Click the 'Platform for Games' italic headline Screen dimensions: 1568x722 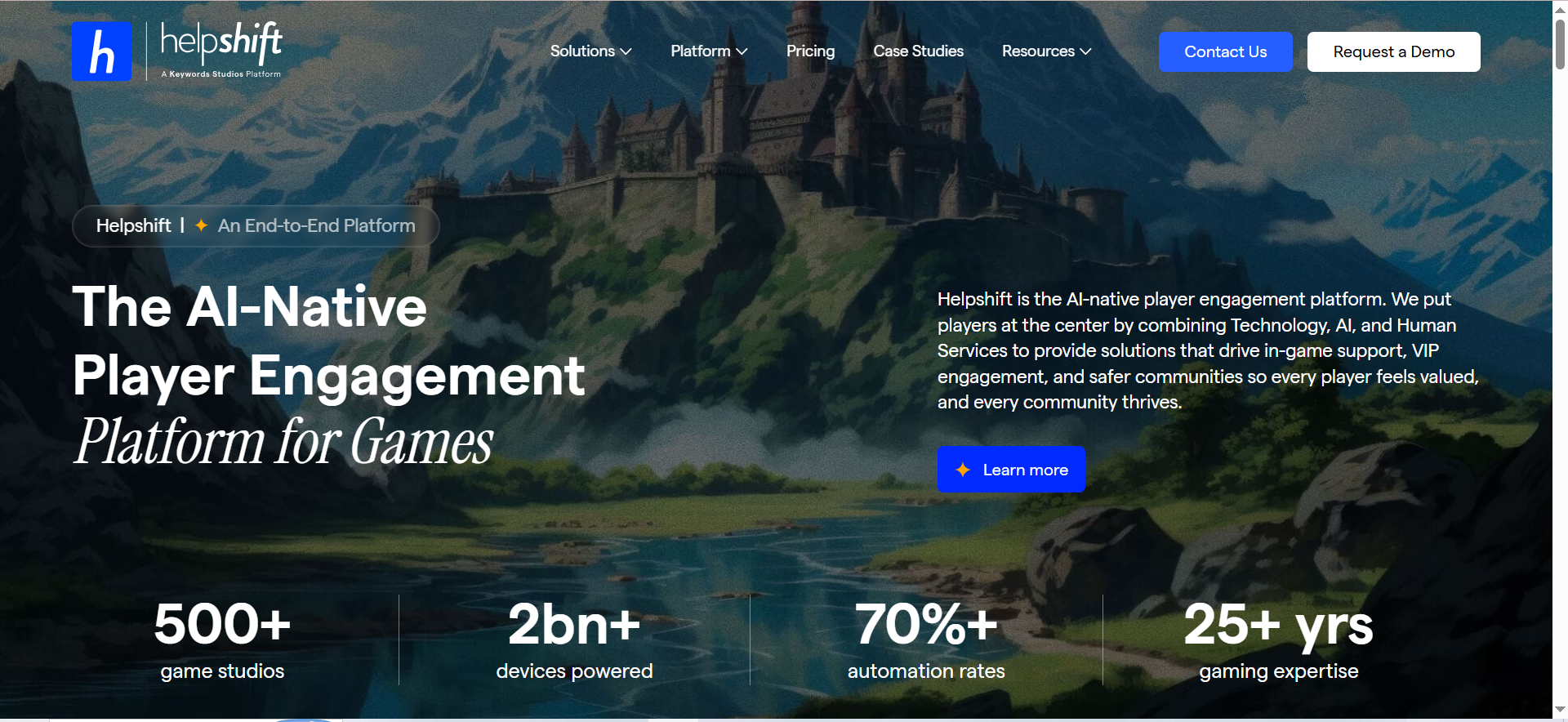283,441
